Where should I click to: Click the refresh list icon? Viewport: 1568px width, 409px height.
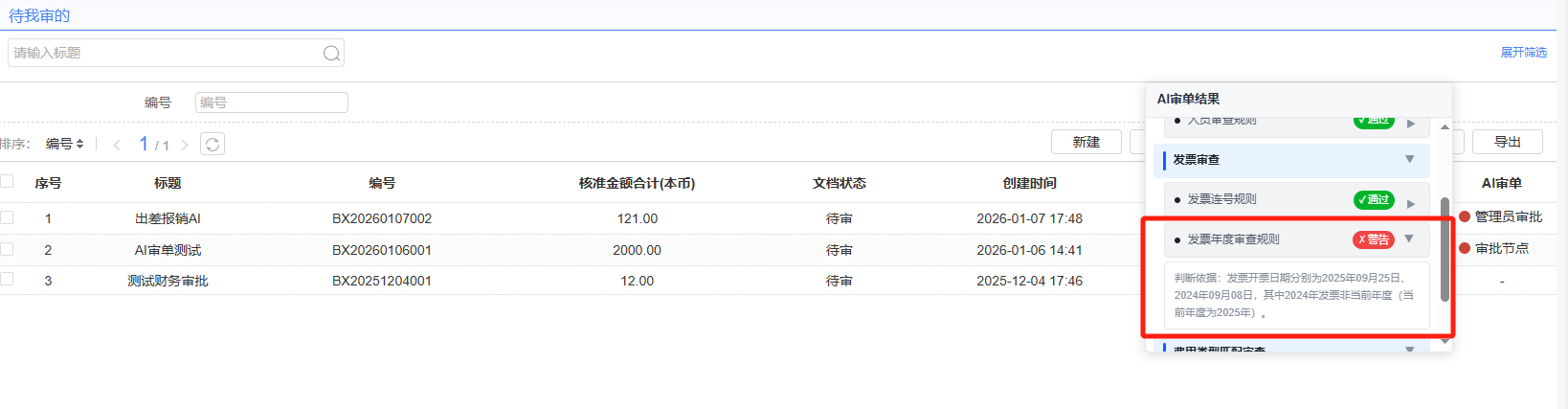[213, 145]
